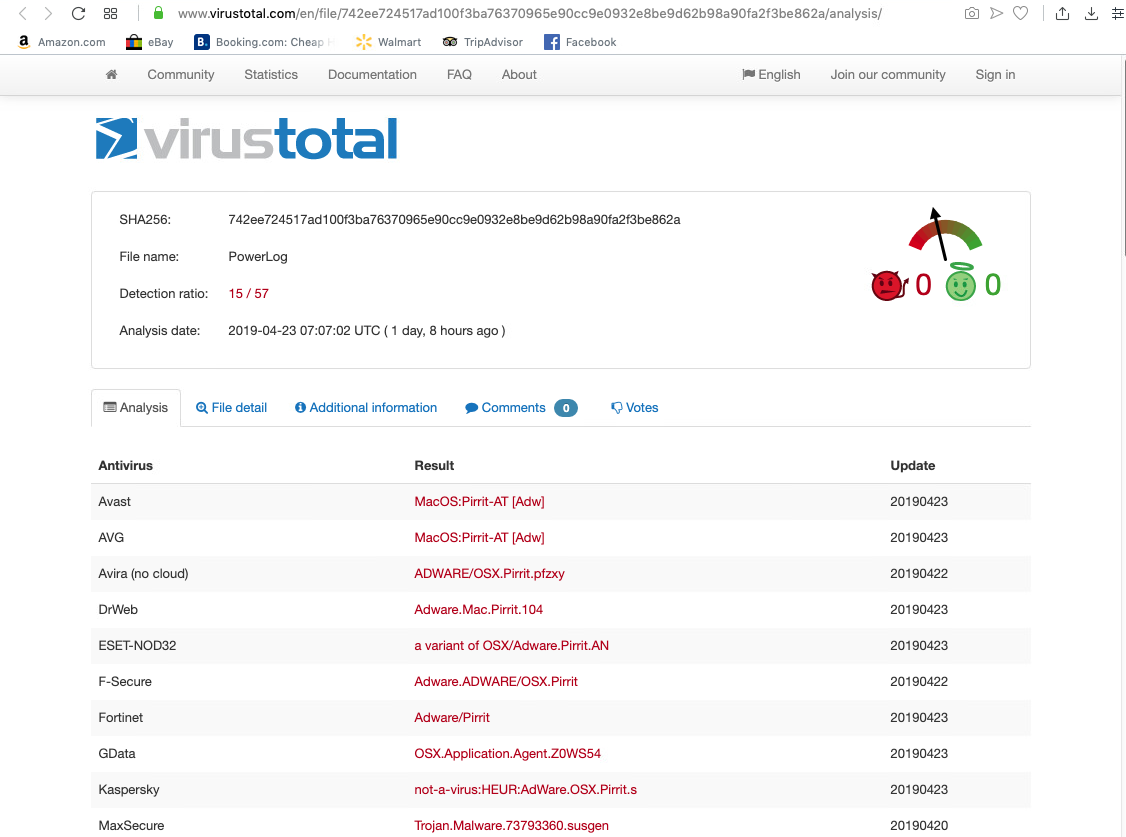Screen dimensions: 1126x837
Task: Open the Documentation page
Action: pos(372,75)
